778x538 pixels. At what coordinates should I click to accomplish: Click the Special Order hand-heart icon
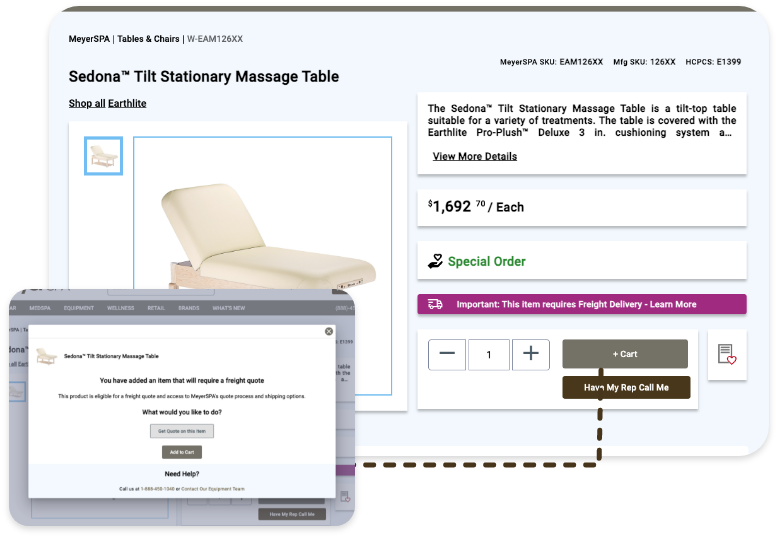(435, 261)
